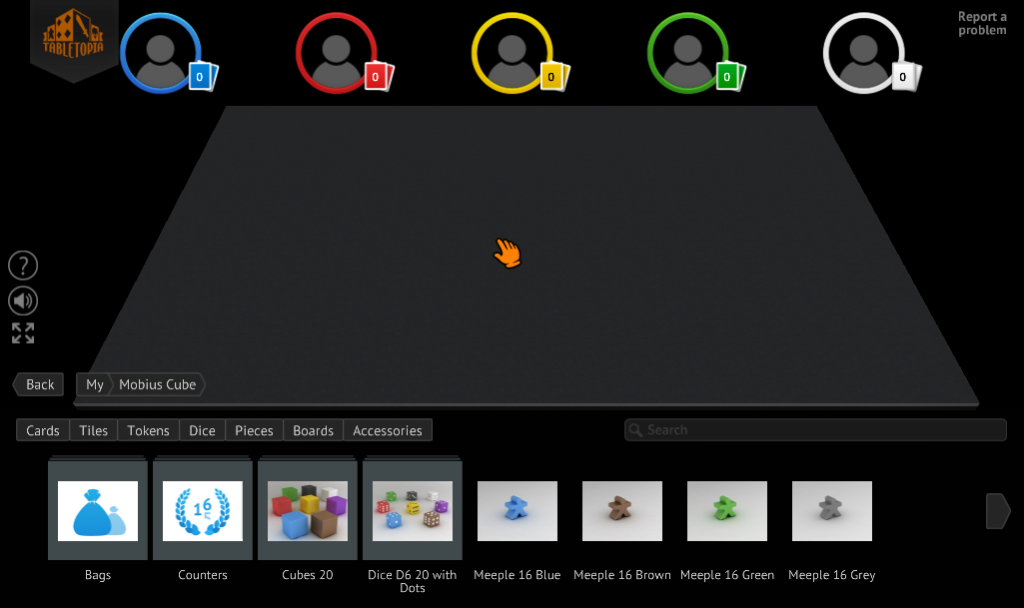Switch to the Dice category tab

click(202, 430)
